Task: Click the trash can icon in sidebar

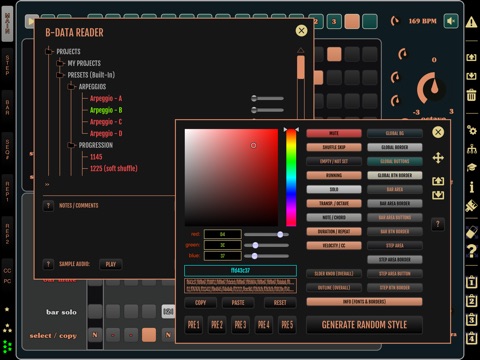Action: (x=471, y=95)
